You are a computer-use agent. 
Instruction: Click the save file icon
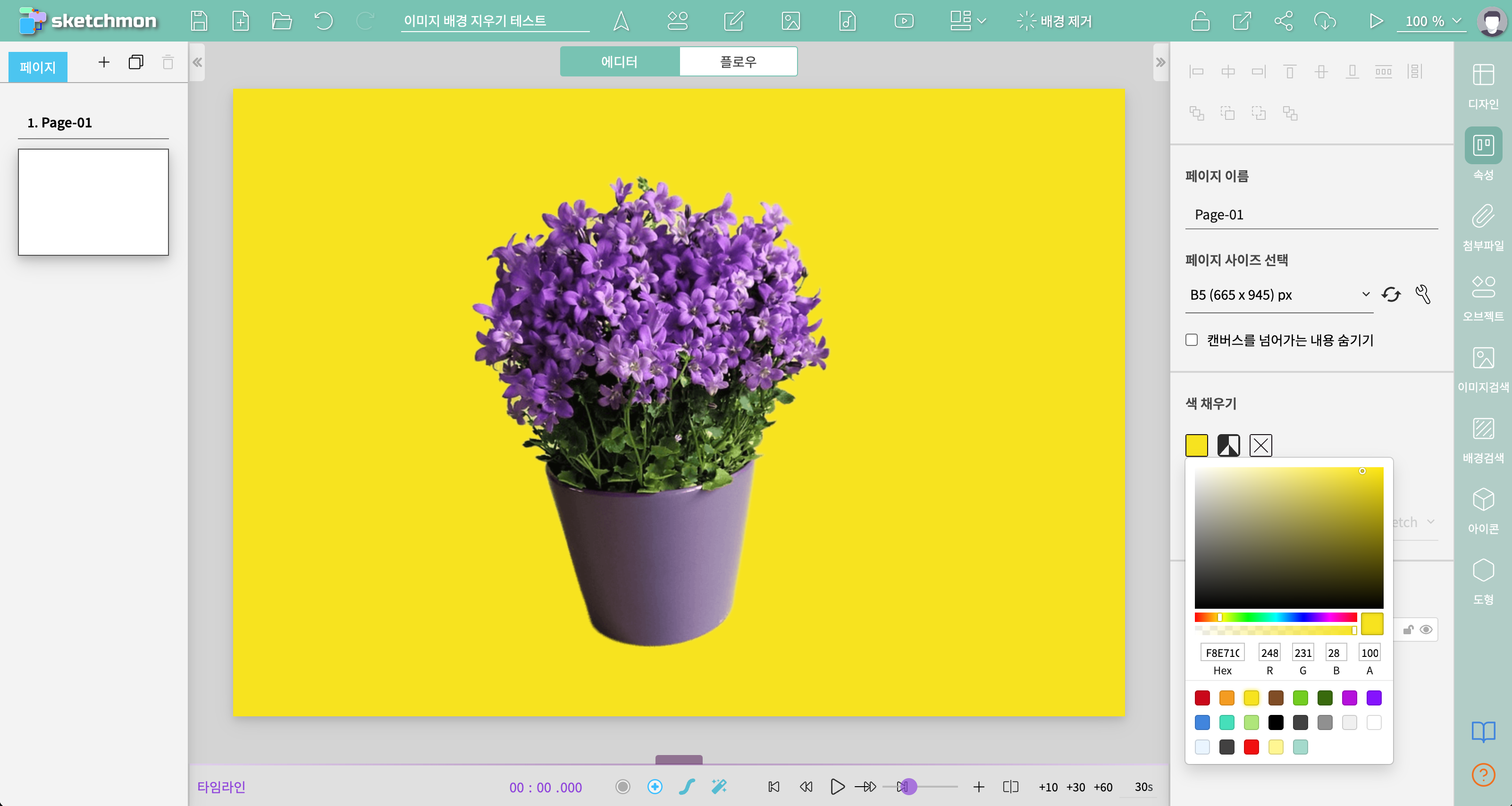coord(199,21)
